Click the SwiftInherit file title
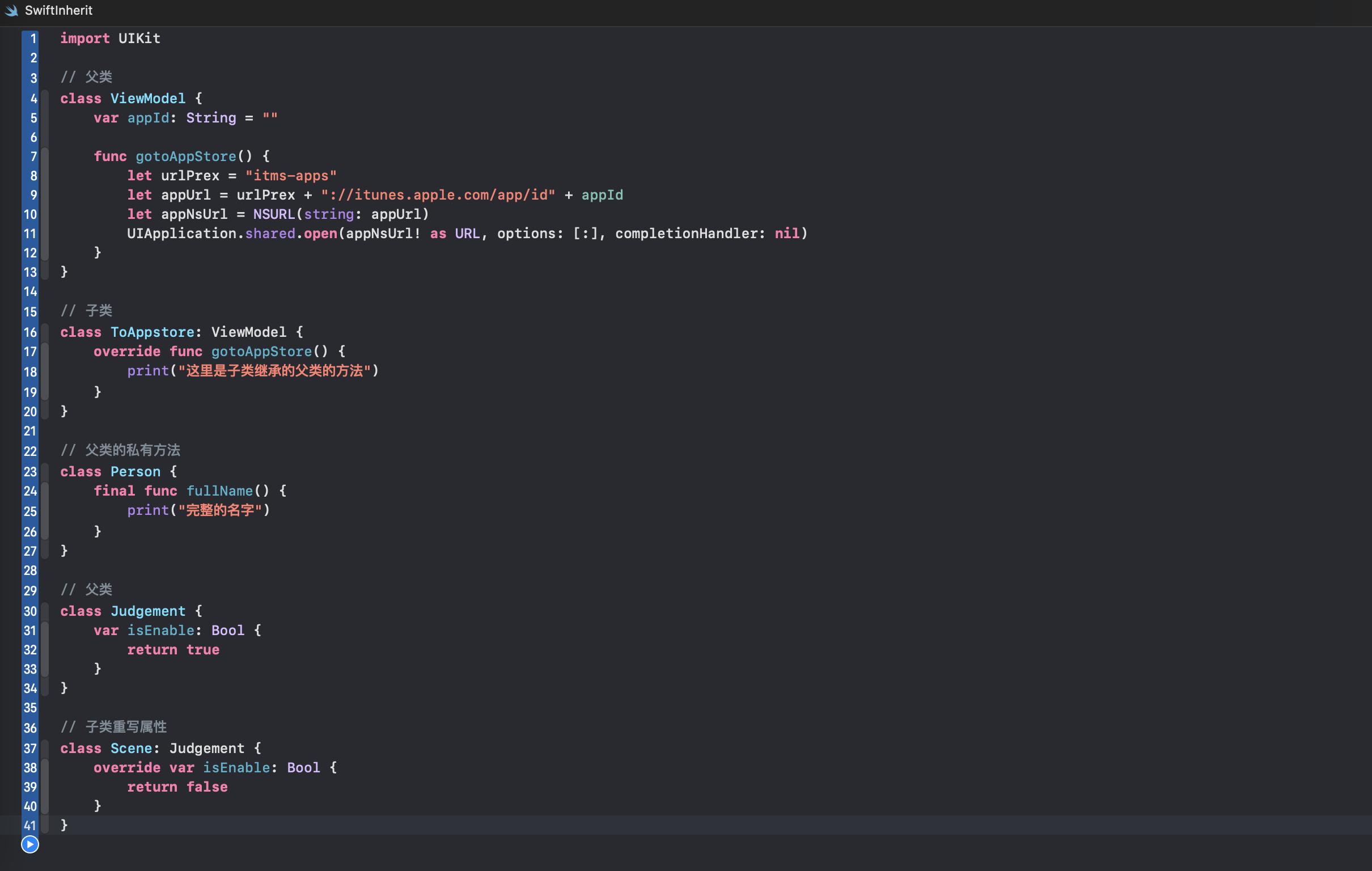The height and width of the screenshot is (871, 1372). point(58,10)
